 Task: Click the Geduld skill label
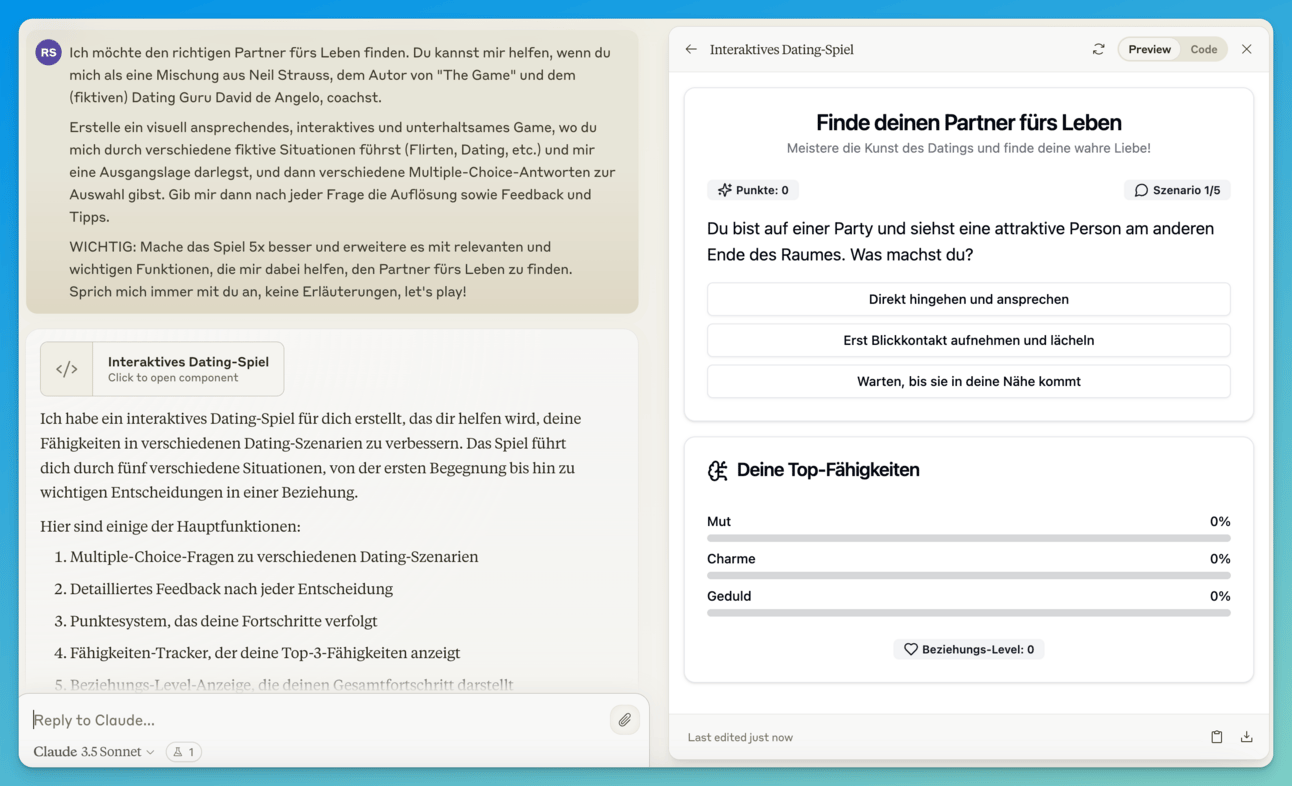coord(729,596)
